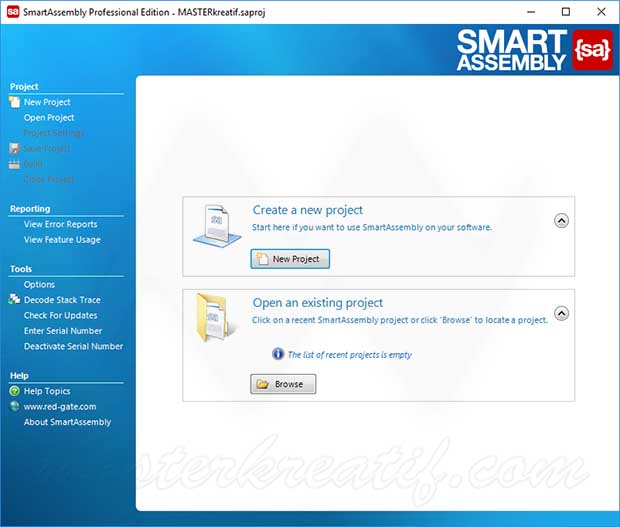Launch Decode Stack Trace tool
The image size is (620, 527).
(62, 300)
